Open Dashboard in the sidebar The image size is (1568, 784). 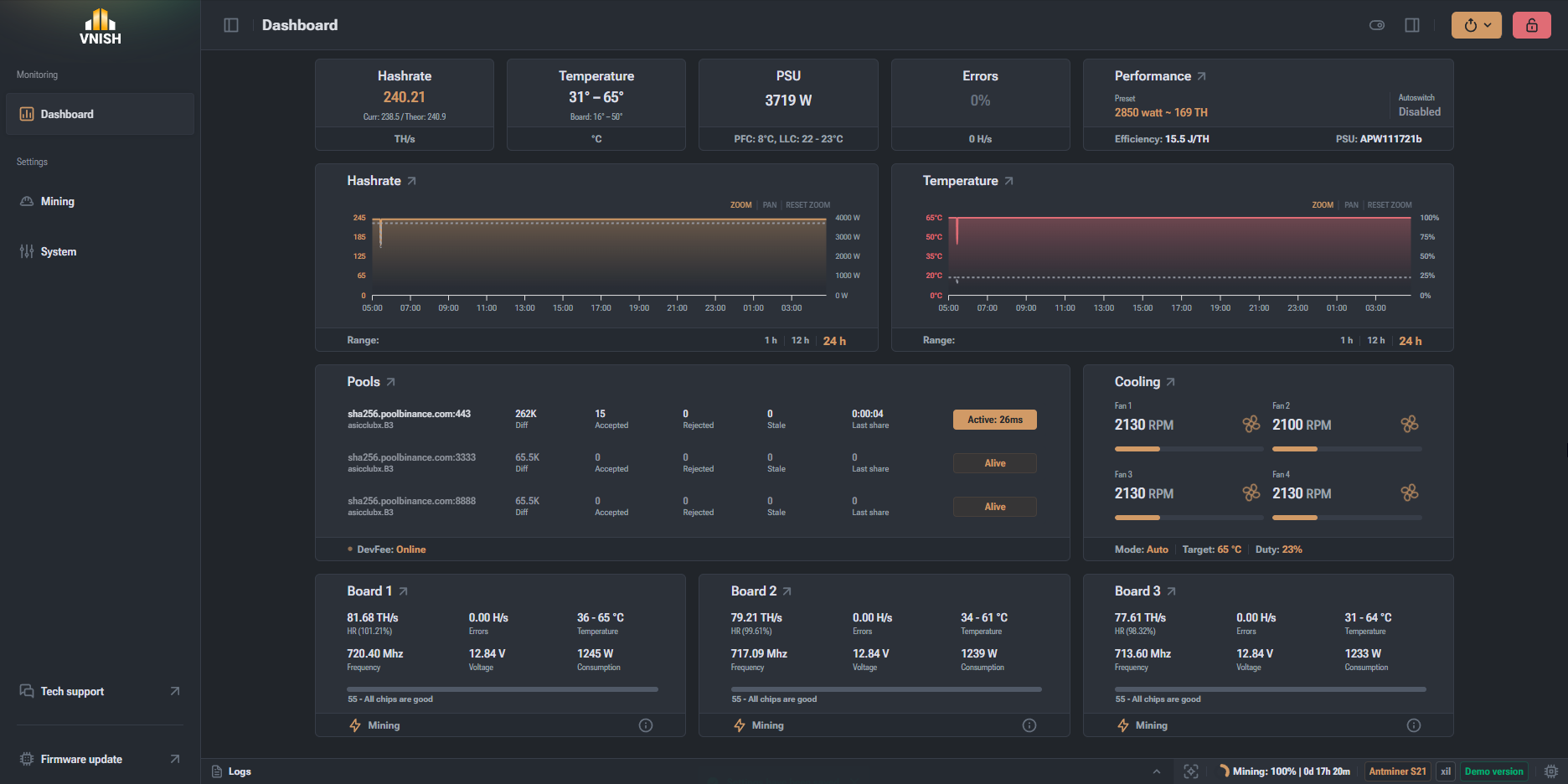(101, 114)
